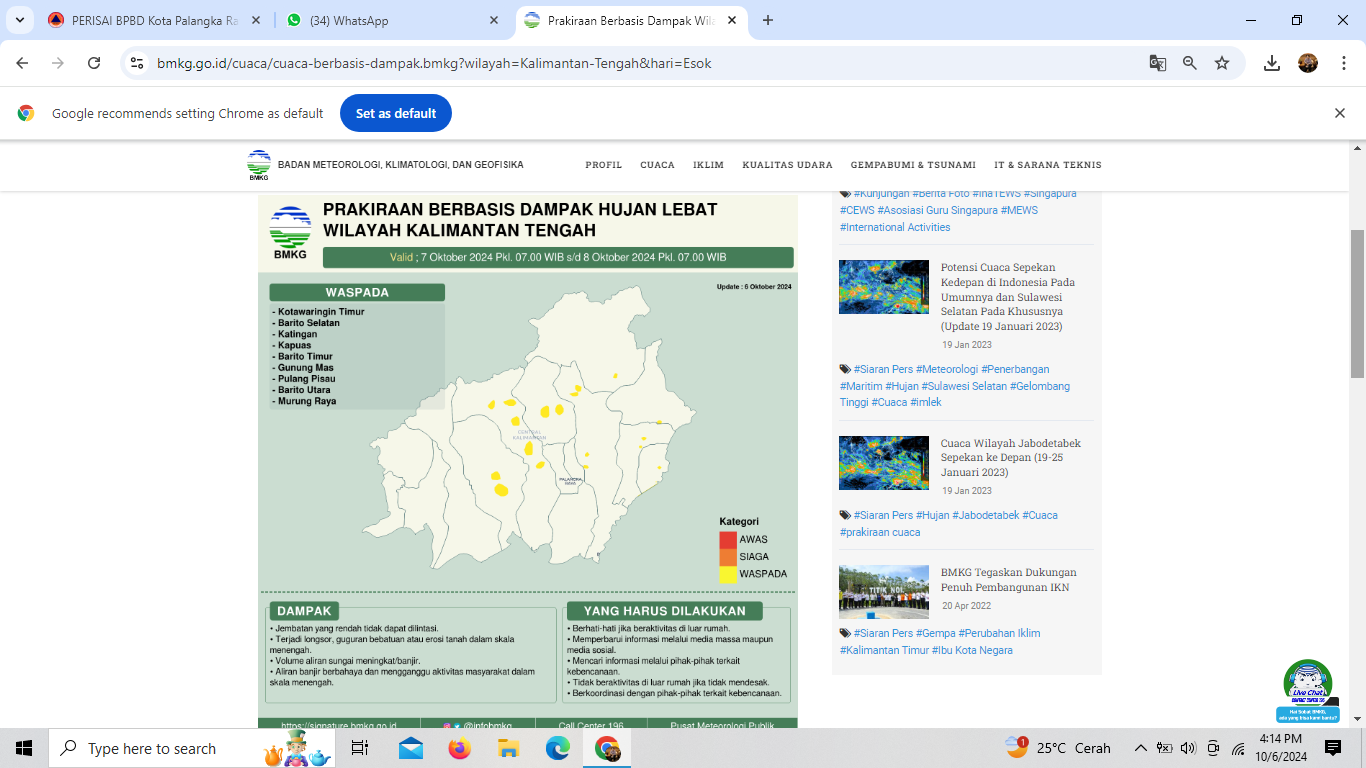Screen dimensions: 1366x768
Task: Click the #Siaran Pers #Meteorologi hashtag
Action: tap(915, 369)
